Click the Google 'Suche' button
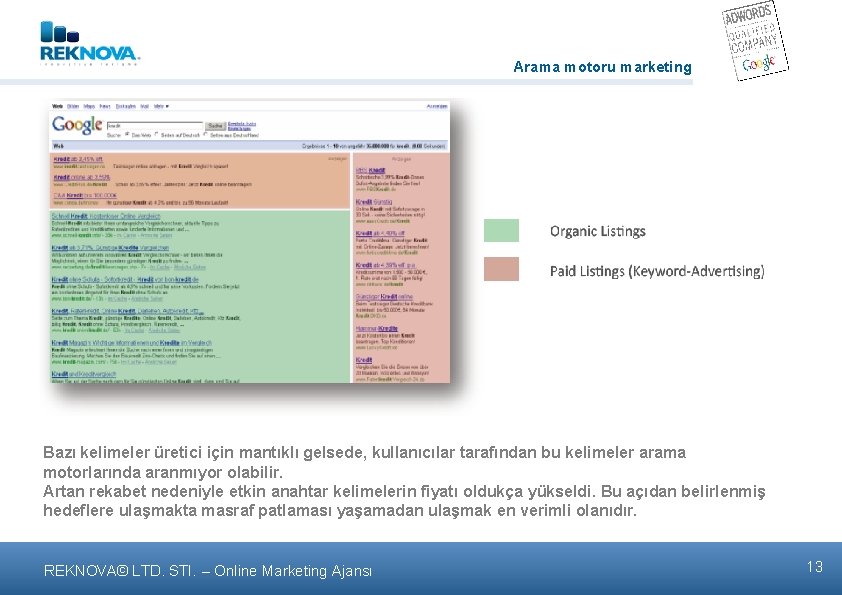This screenshot has height=595, width=842. [x=215, y=126]
